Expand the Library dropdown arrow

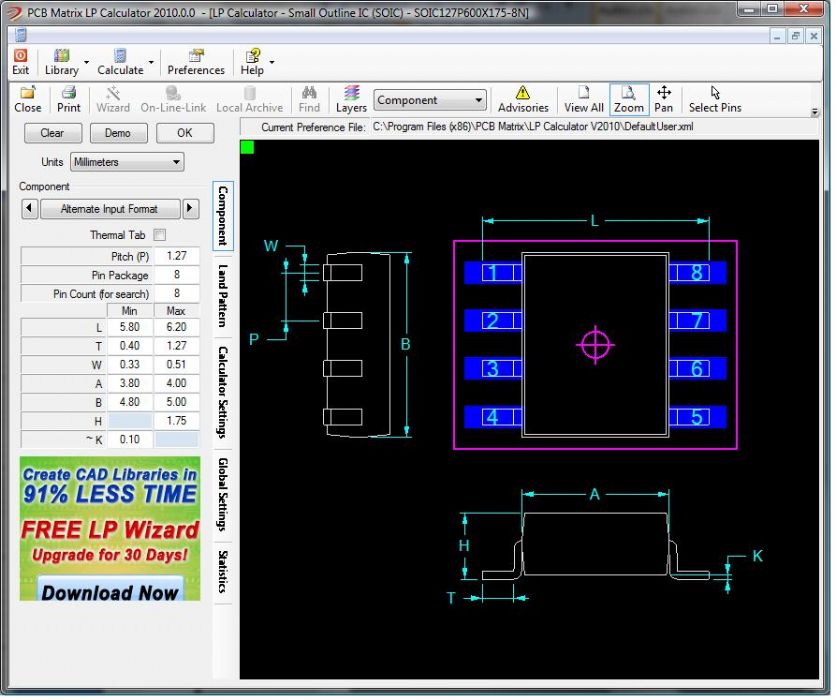tap(86, 62)
